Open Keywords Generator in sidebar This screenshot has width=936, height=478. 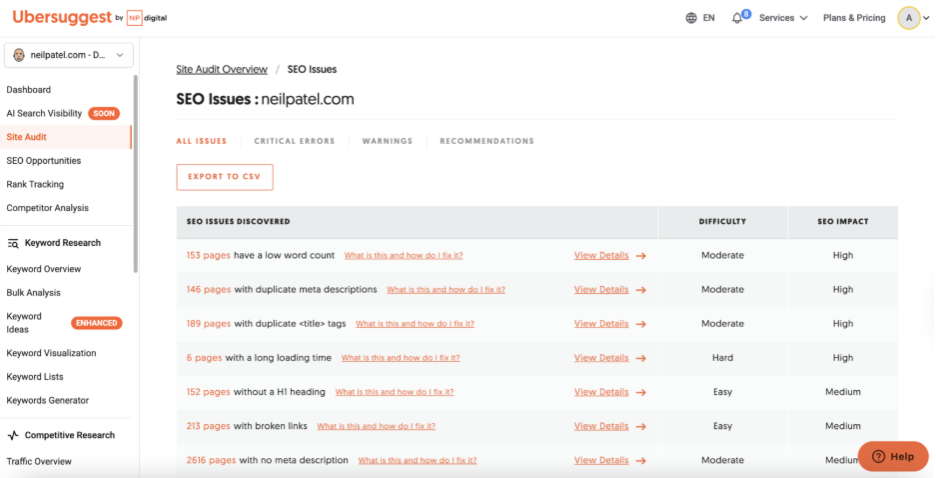[x=48, y=400]
